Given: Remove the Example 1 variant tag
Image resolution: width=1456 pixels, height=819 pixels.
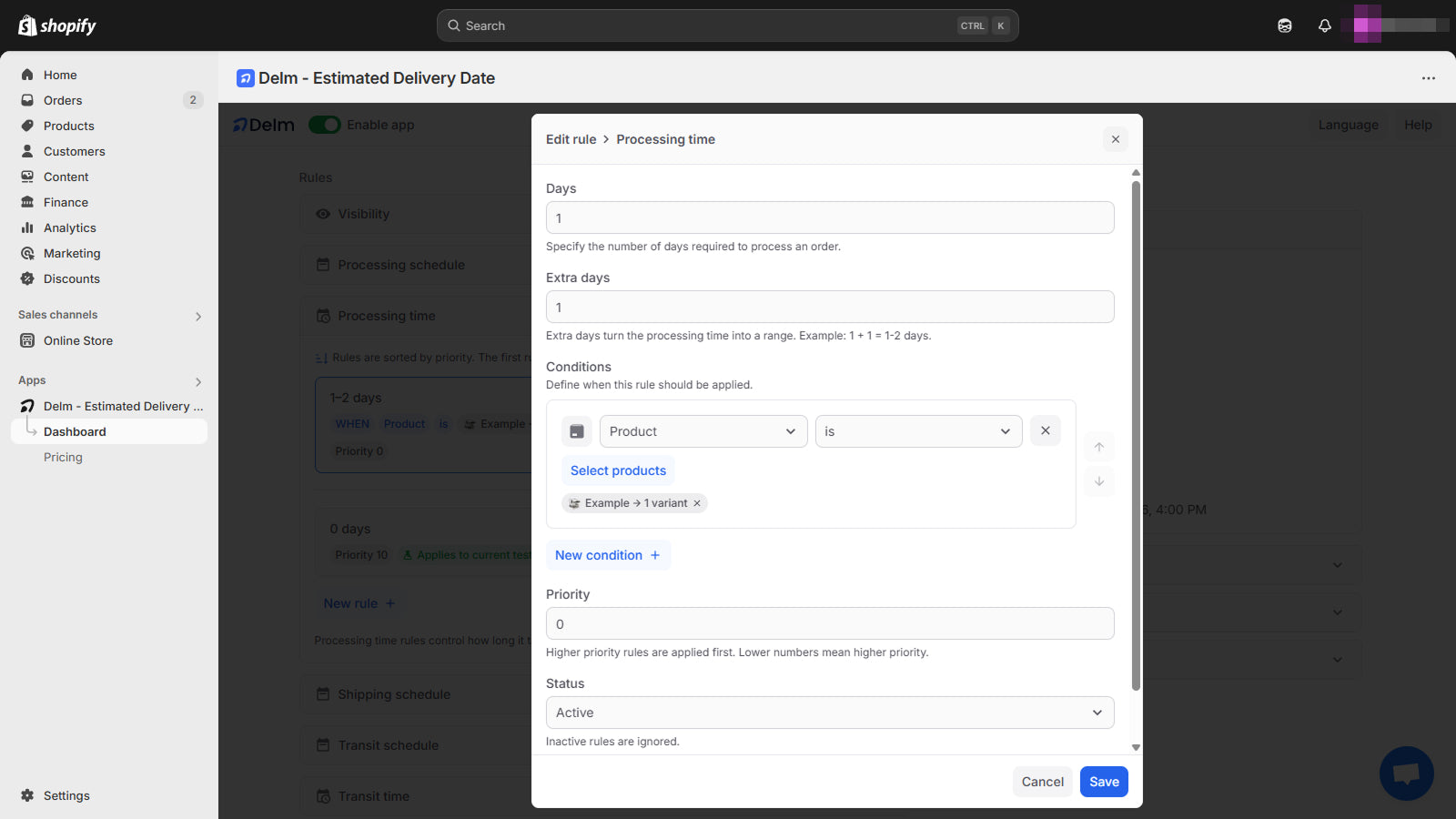Looking at the screenshot, I should point(697,503).
